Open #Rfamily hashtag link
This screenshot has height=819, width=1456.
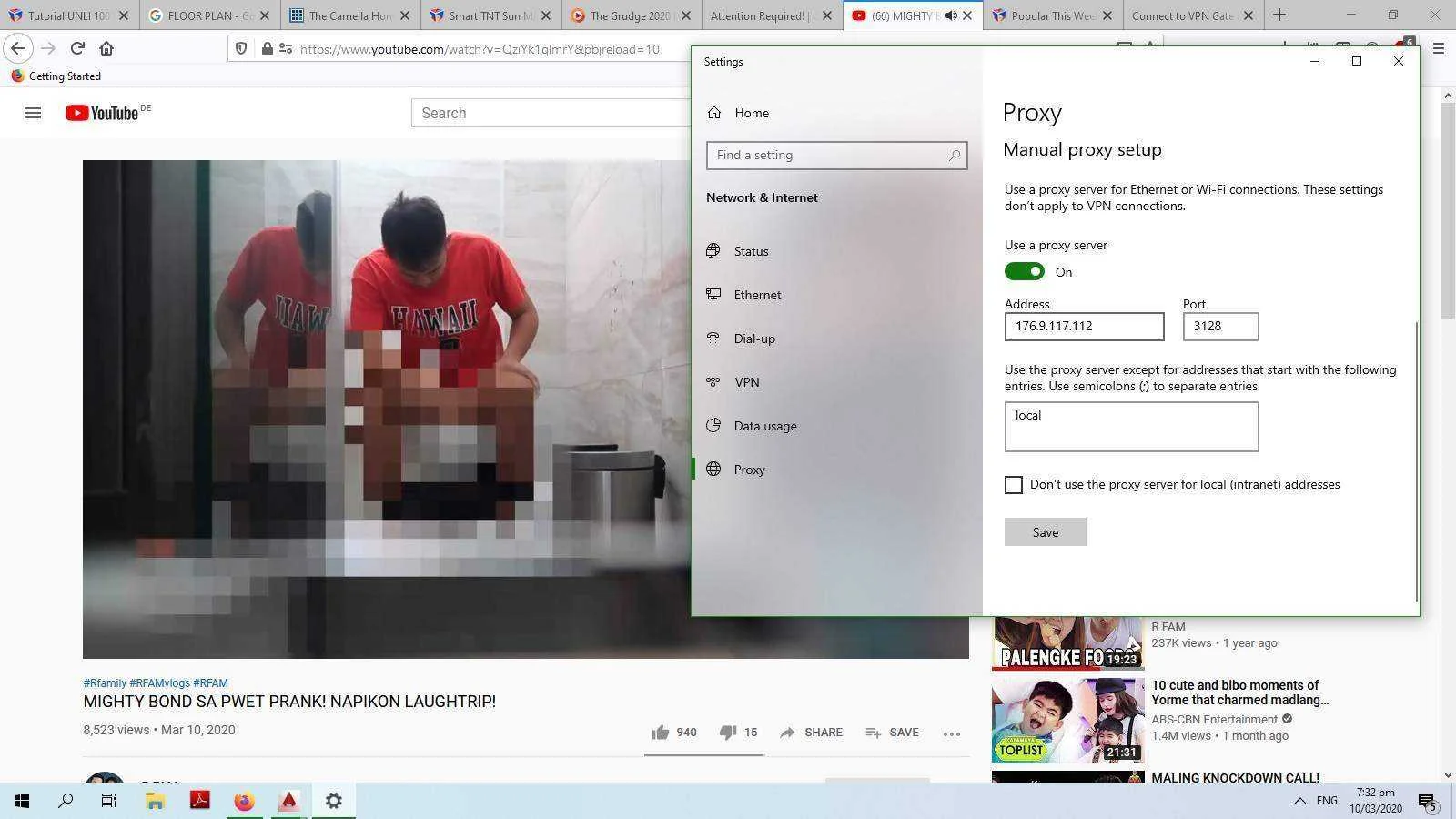pyautogui.click(x=105, y=682)
